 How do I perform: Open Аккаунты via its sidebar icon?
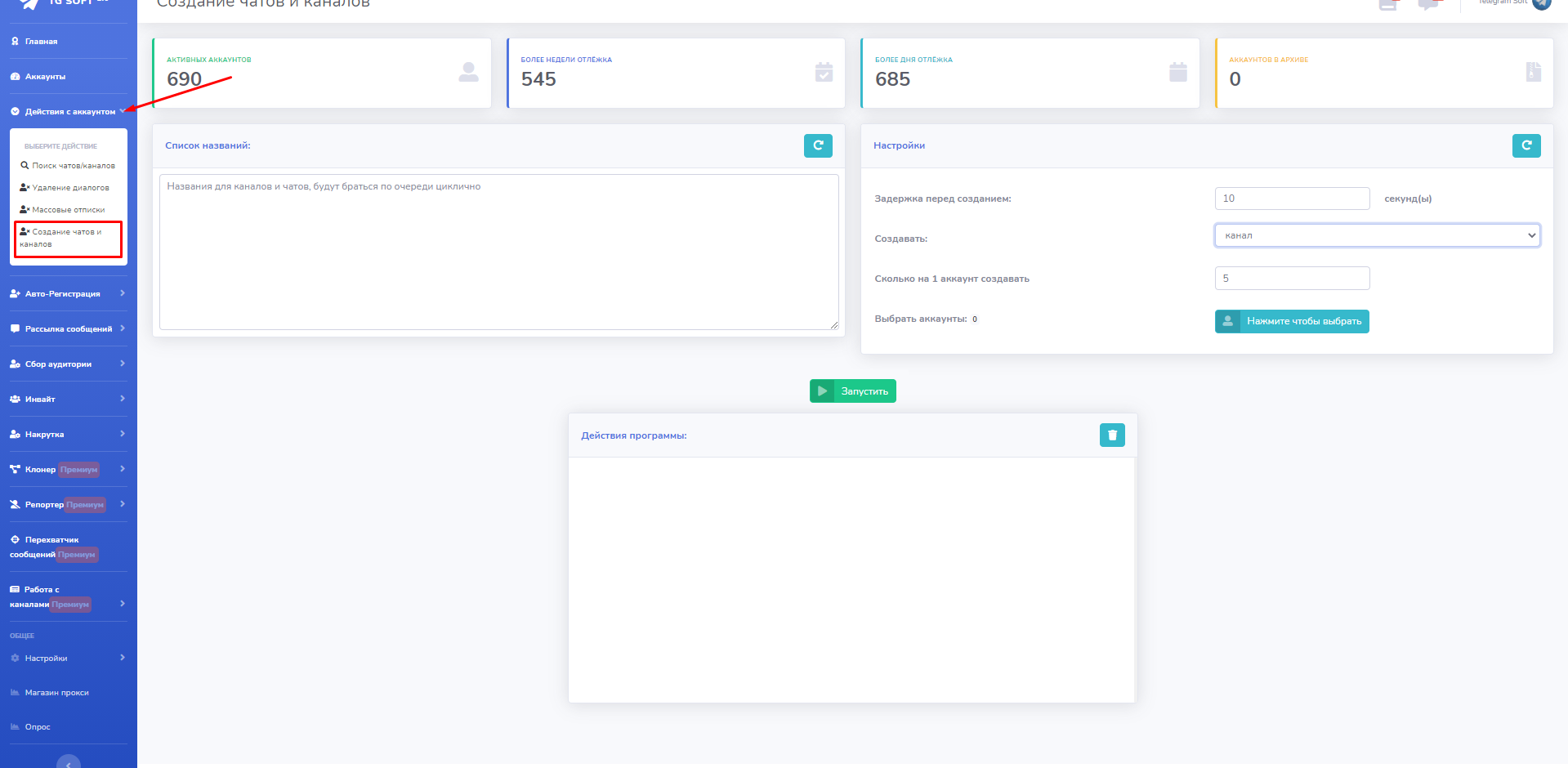pos(15,76)
